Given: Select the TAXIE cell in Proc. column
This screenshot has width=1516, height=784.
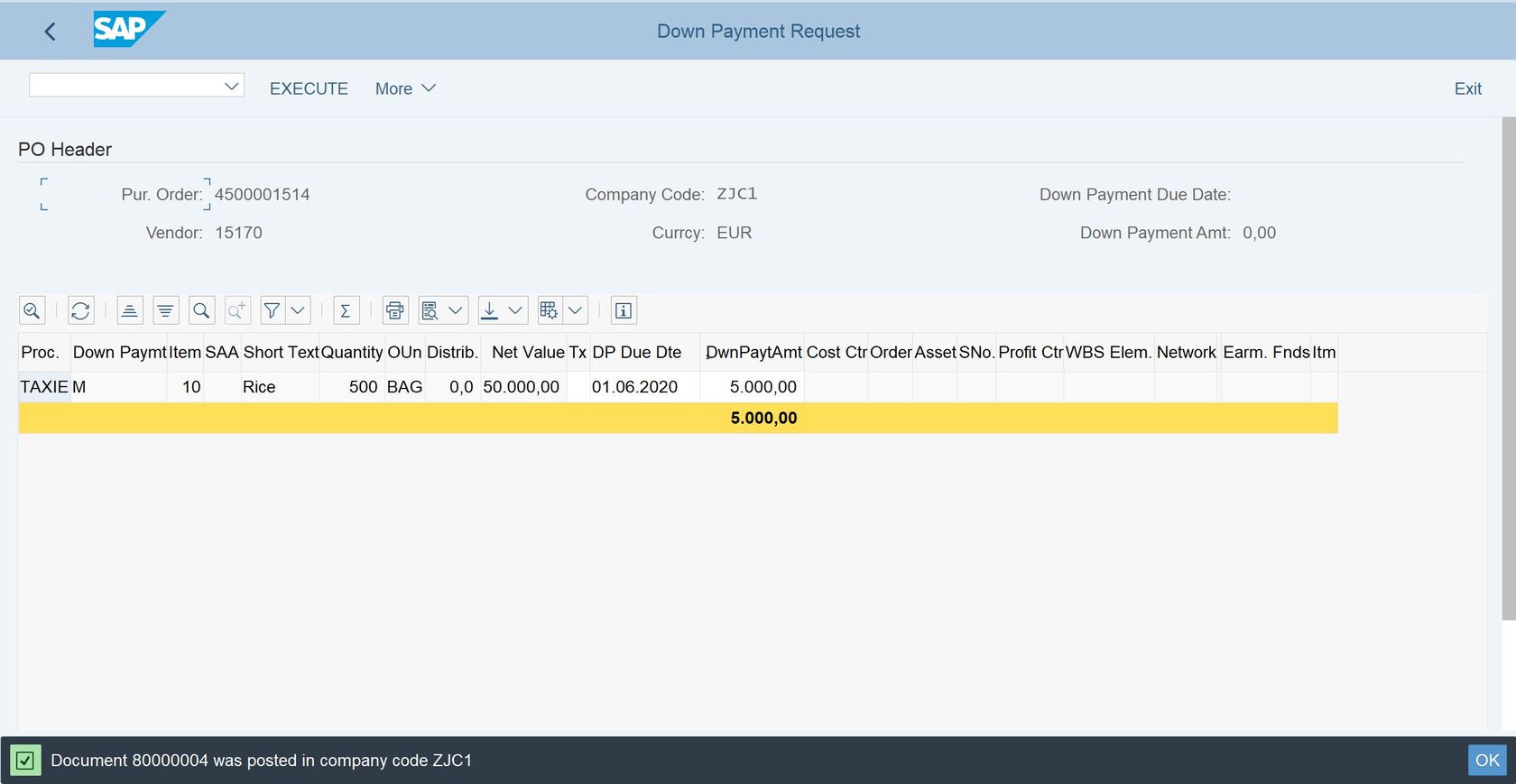Looking at the screenshot, I should click(44, 387).
